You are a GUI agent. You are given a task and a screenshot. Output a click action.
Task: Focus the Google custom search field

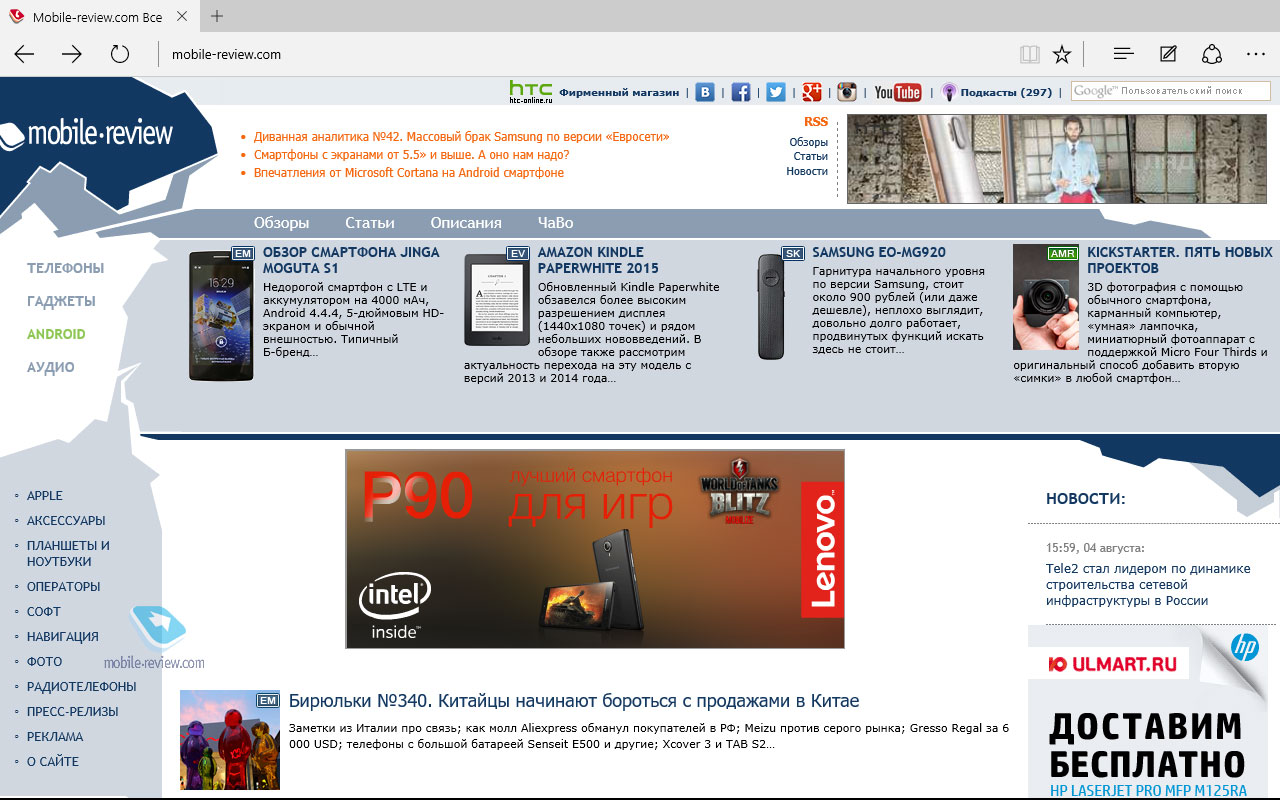tap(1171, 91)
